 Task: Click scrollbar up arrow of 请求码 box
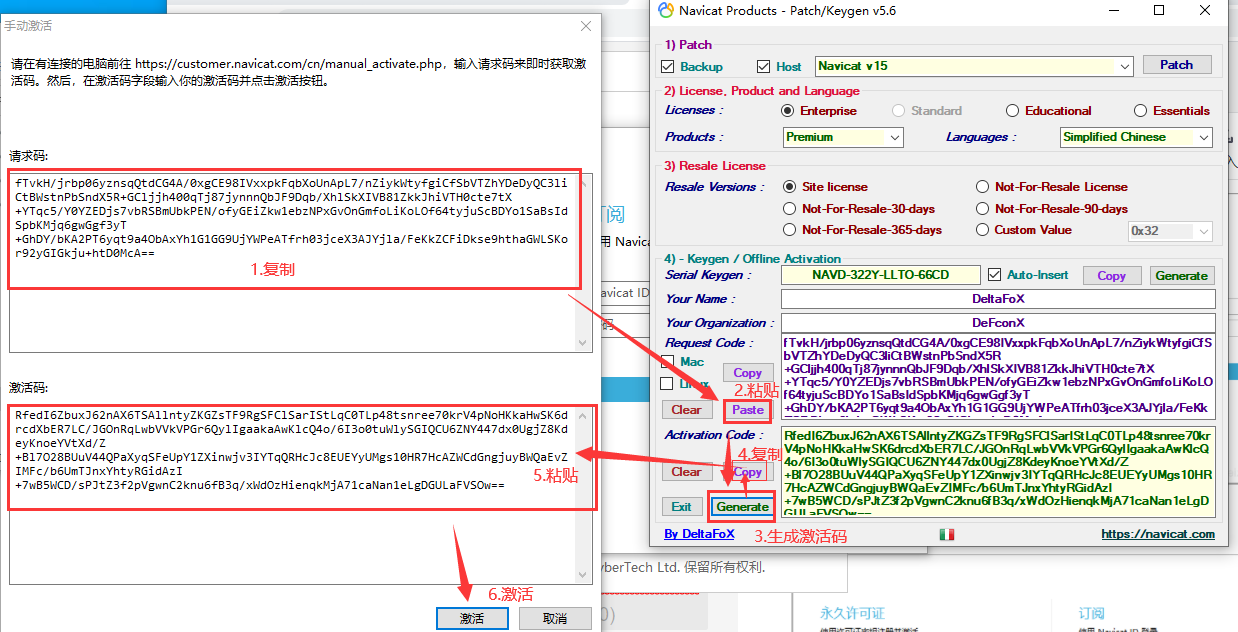point(585,182)
